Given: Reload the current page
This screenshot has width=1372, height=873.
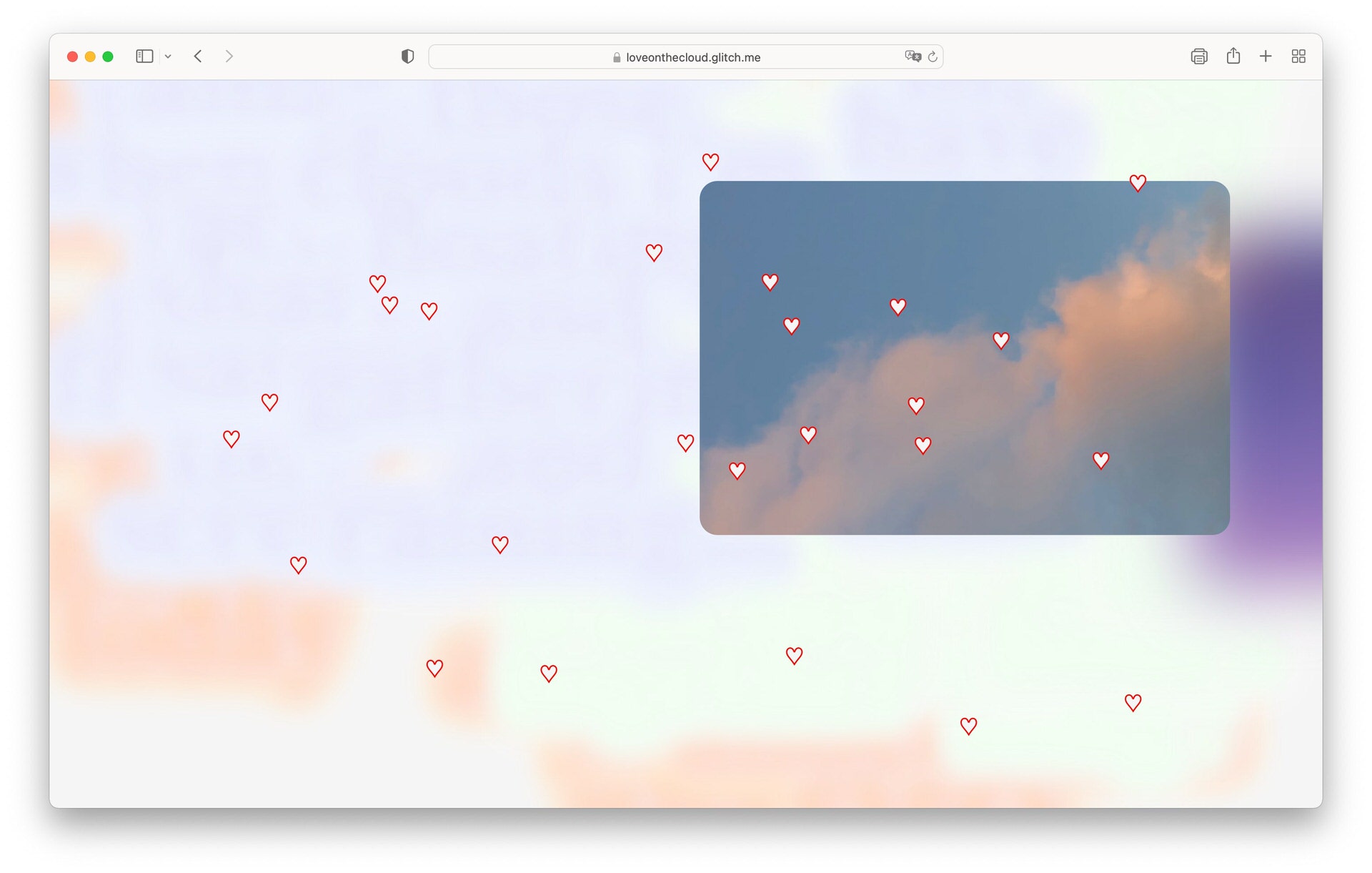Looking at the screenshot, I should (933, 56).
